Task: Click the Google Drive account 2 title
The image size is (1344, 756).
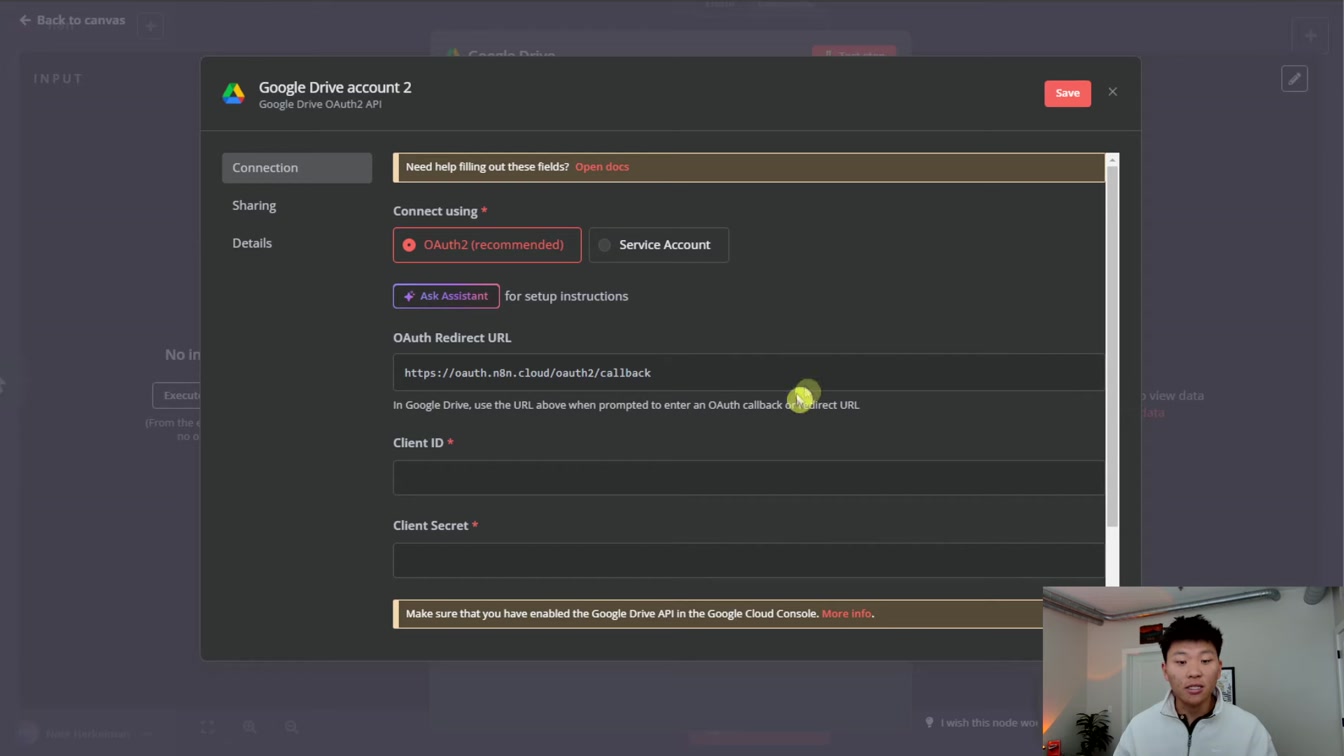Action: [335, 87]
